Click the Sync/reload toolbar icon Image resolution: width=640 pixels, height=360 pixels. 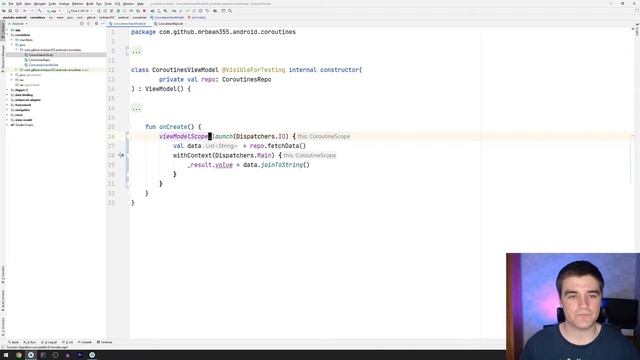tap(17, 11)
